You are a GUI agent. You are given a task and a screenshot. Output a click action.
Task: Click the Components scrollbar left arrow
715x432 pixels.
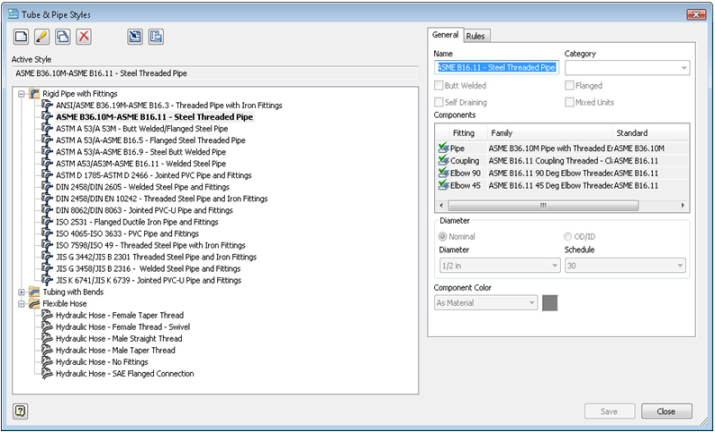click(441, 205)
